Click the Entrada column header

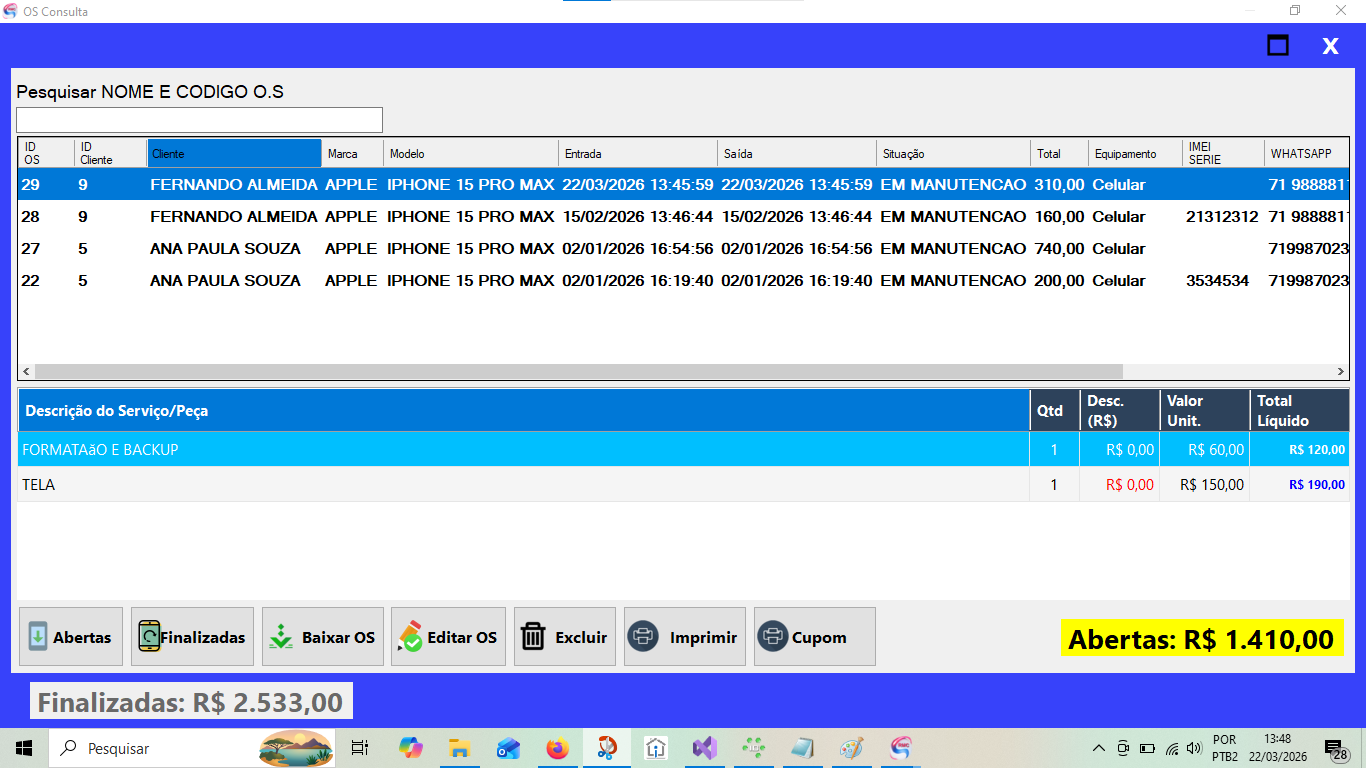coord(637,154)
